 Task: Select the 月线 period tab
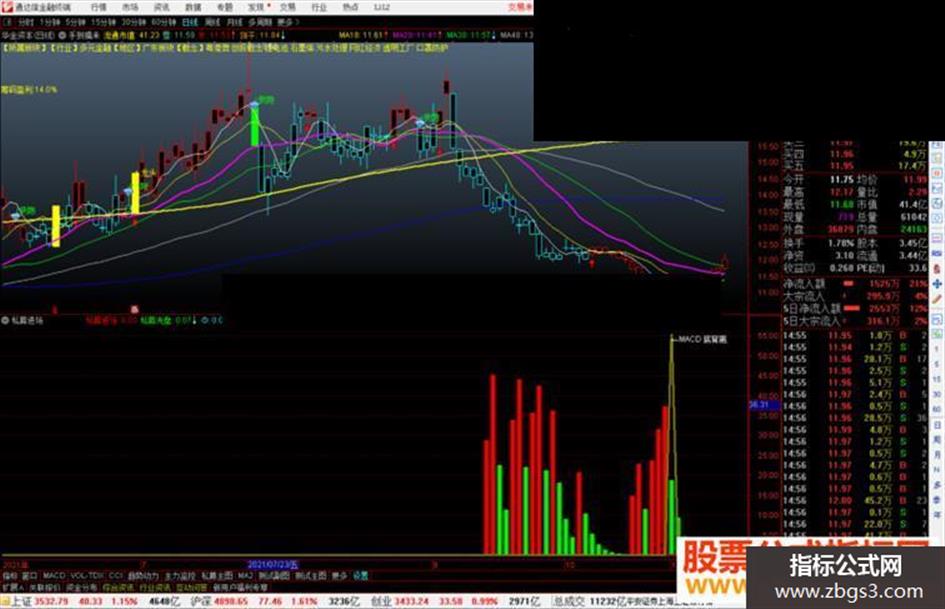234,22
